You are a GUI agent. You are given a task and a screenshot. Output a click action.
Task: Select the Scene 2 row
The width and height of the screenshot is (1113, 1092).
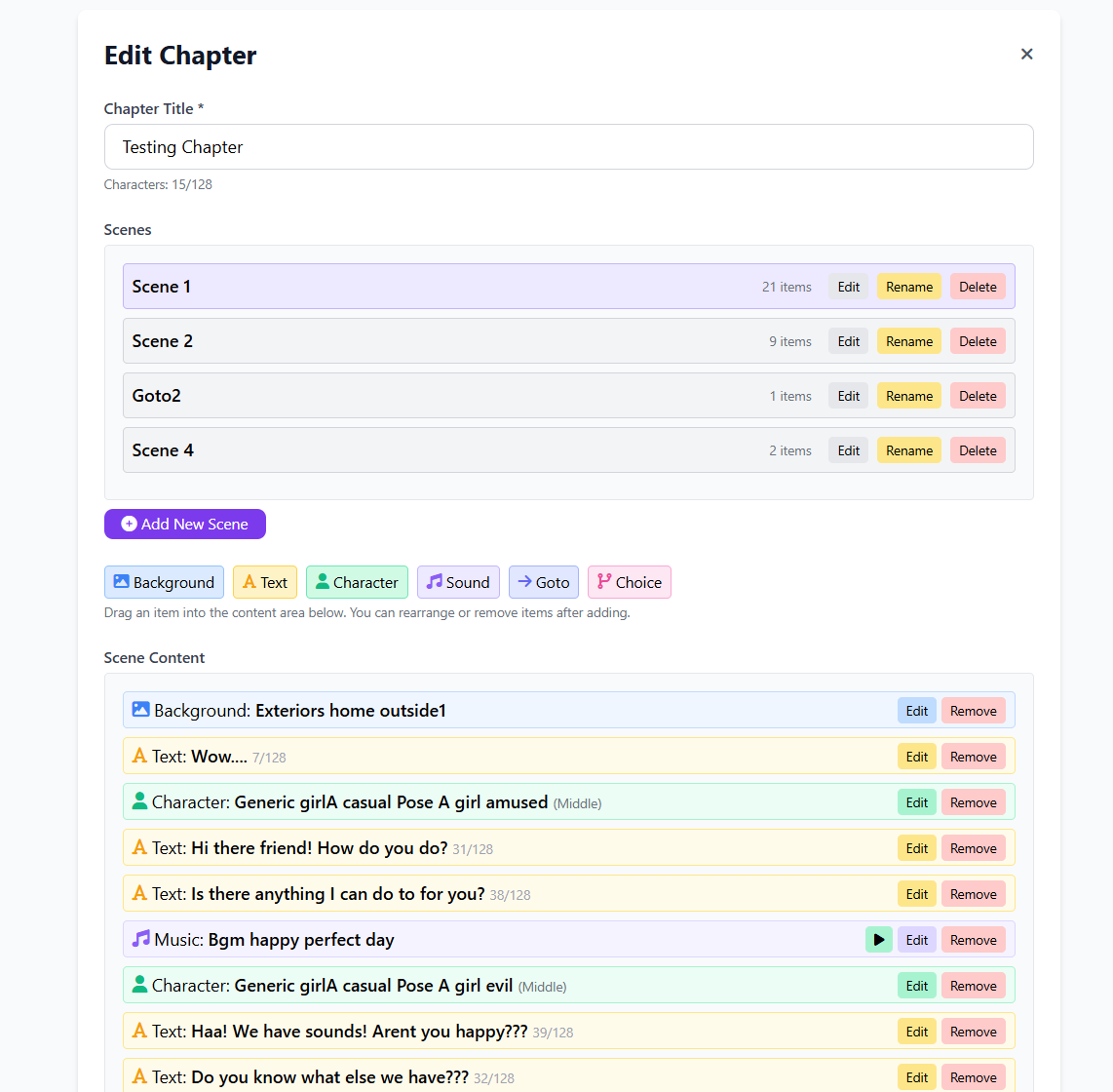click(x=439, y=341)
